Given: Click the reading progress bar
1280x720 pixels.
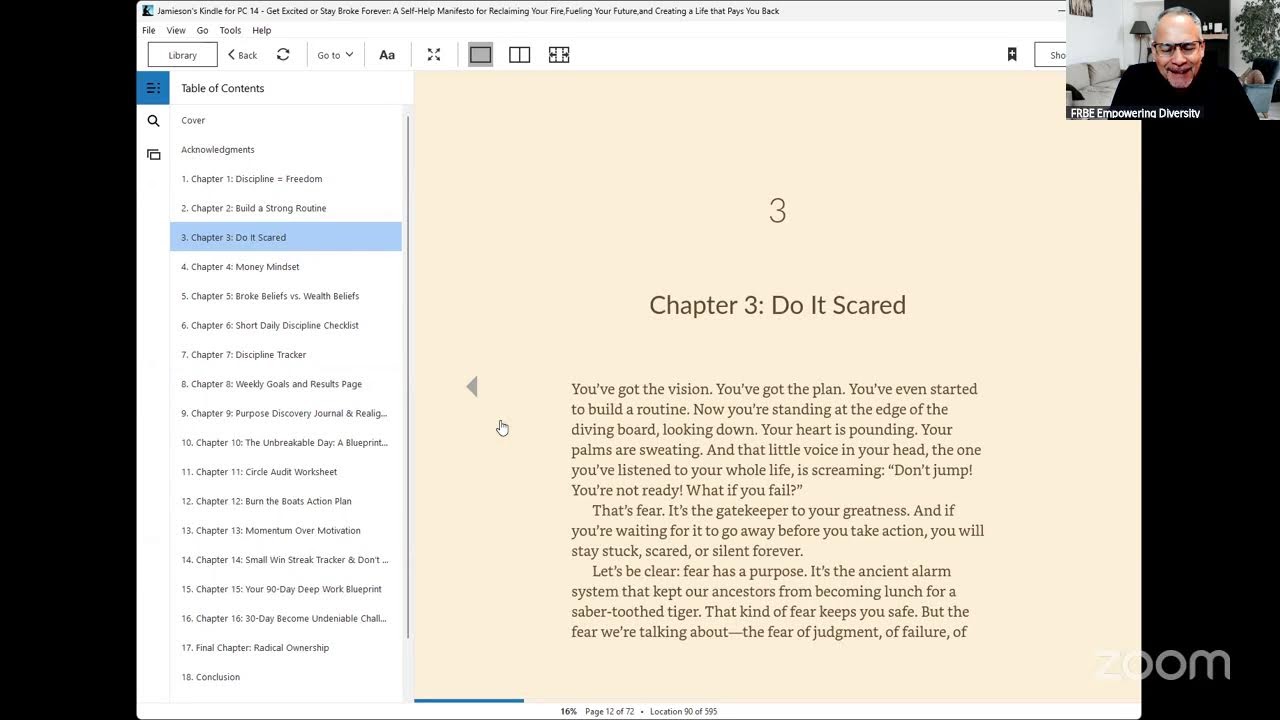Looking at the screenshot, I should click(777, 700).
